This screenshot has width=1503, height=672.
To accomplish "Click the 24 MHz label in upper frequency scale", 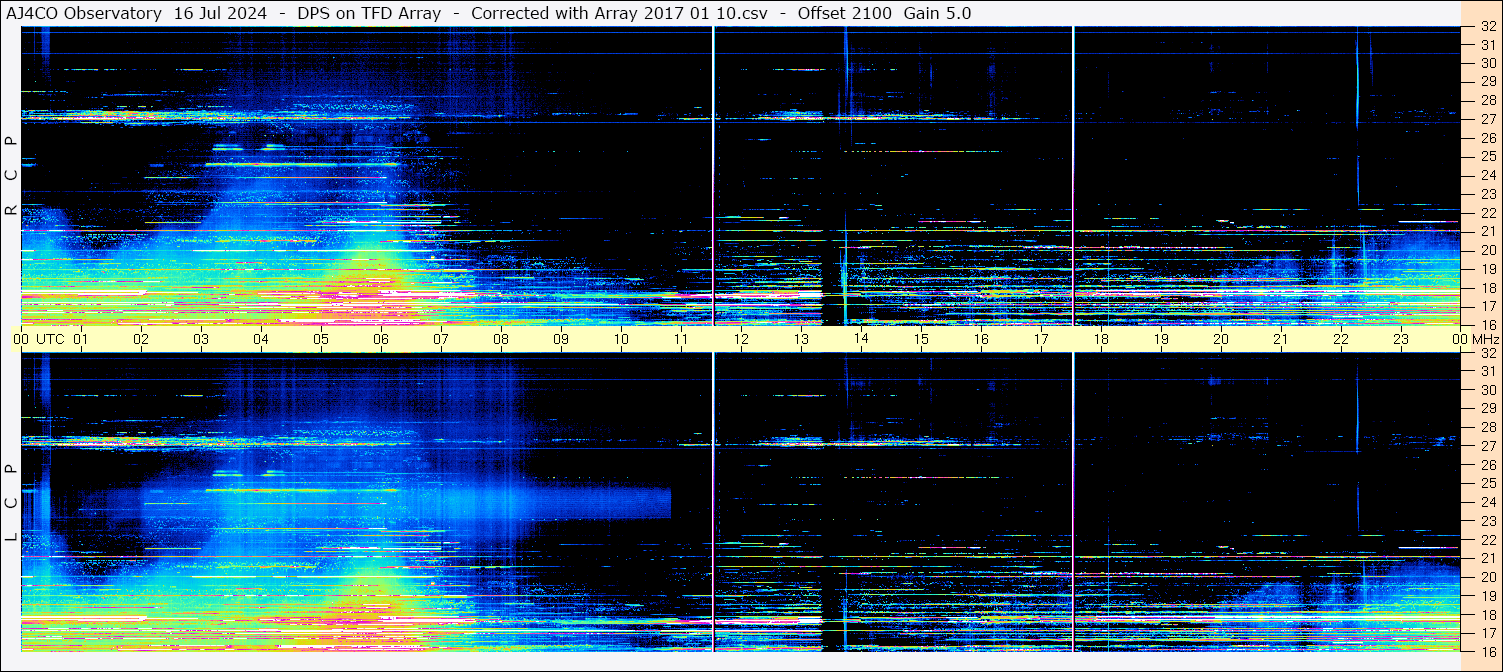I will (x=1488, y=175).
